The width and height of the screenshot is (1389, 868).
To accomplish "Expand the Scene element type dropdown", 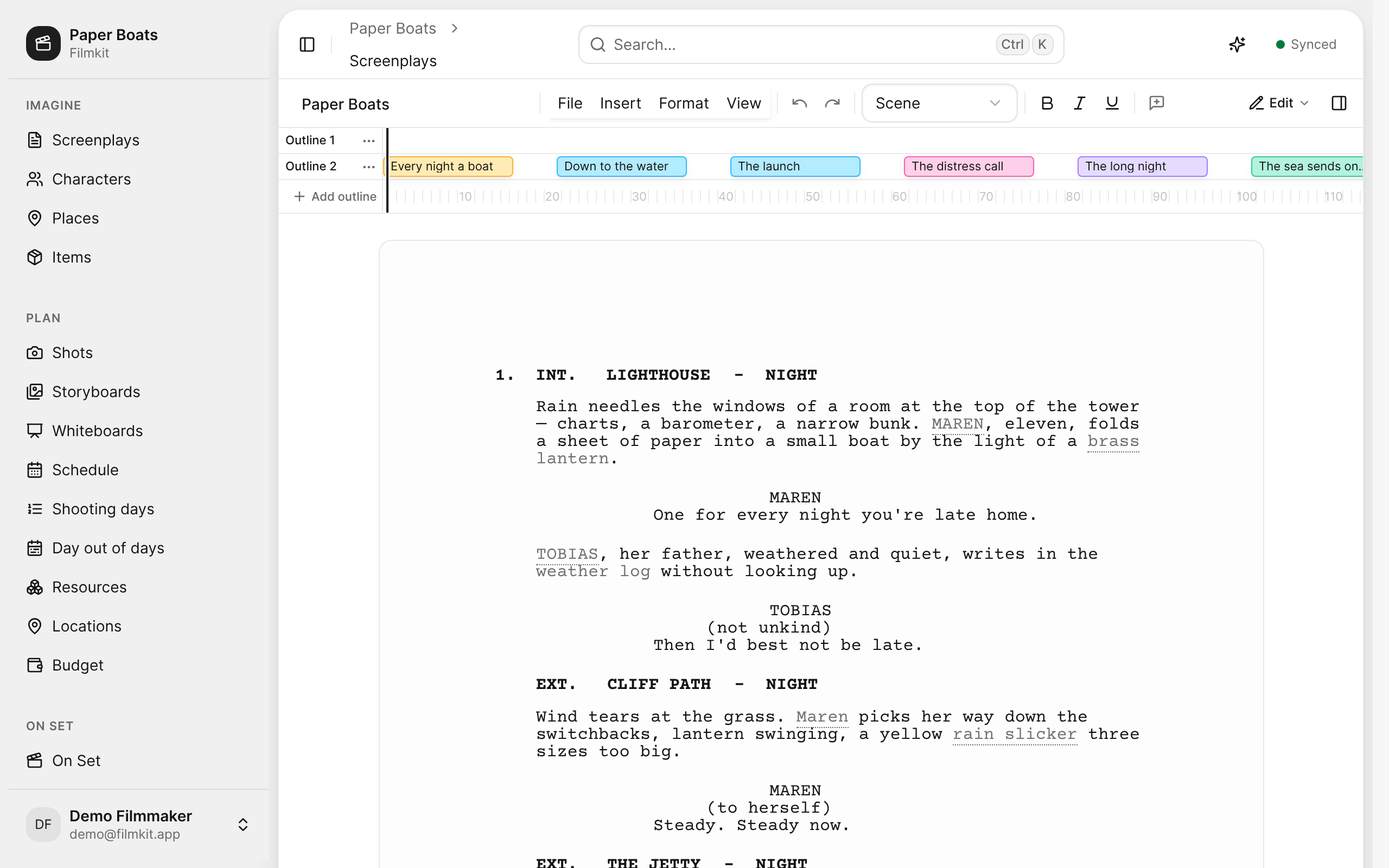I will [939, 103].
